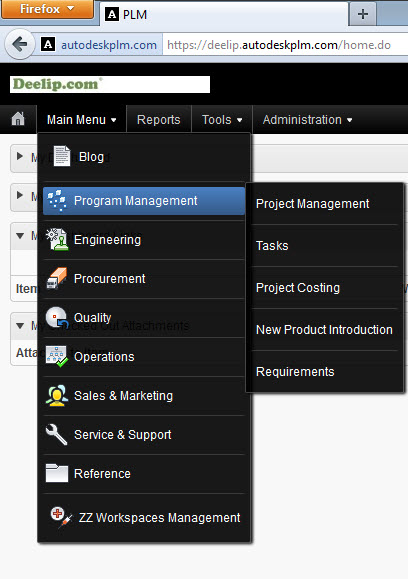
Task: Click the Blog document icon
Action: click(61, 156)
